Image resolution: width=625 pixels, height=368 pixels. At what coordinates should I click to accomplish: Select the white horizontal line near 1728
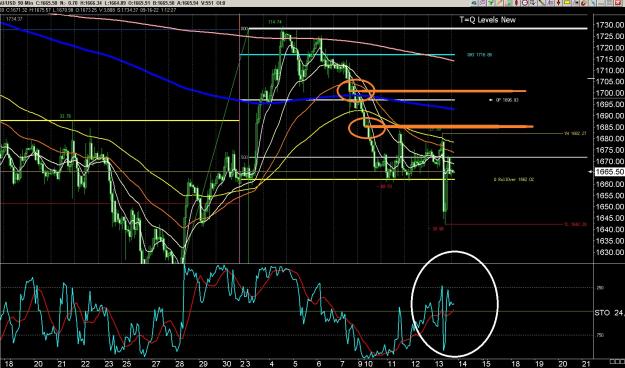(419, 29)
